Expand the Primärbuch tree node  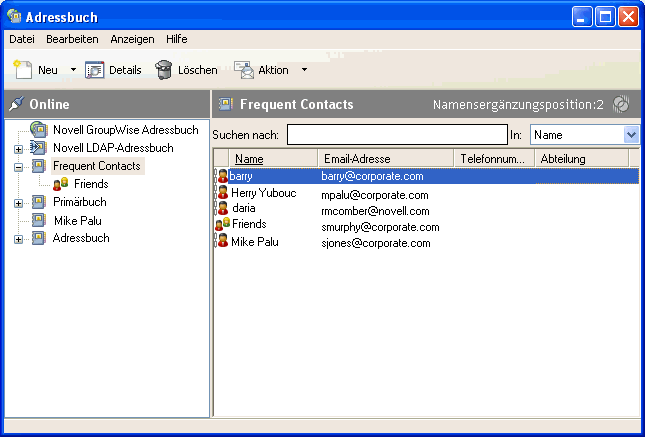coord(18,203)
